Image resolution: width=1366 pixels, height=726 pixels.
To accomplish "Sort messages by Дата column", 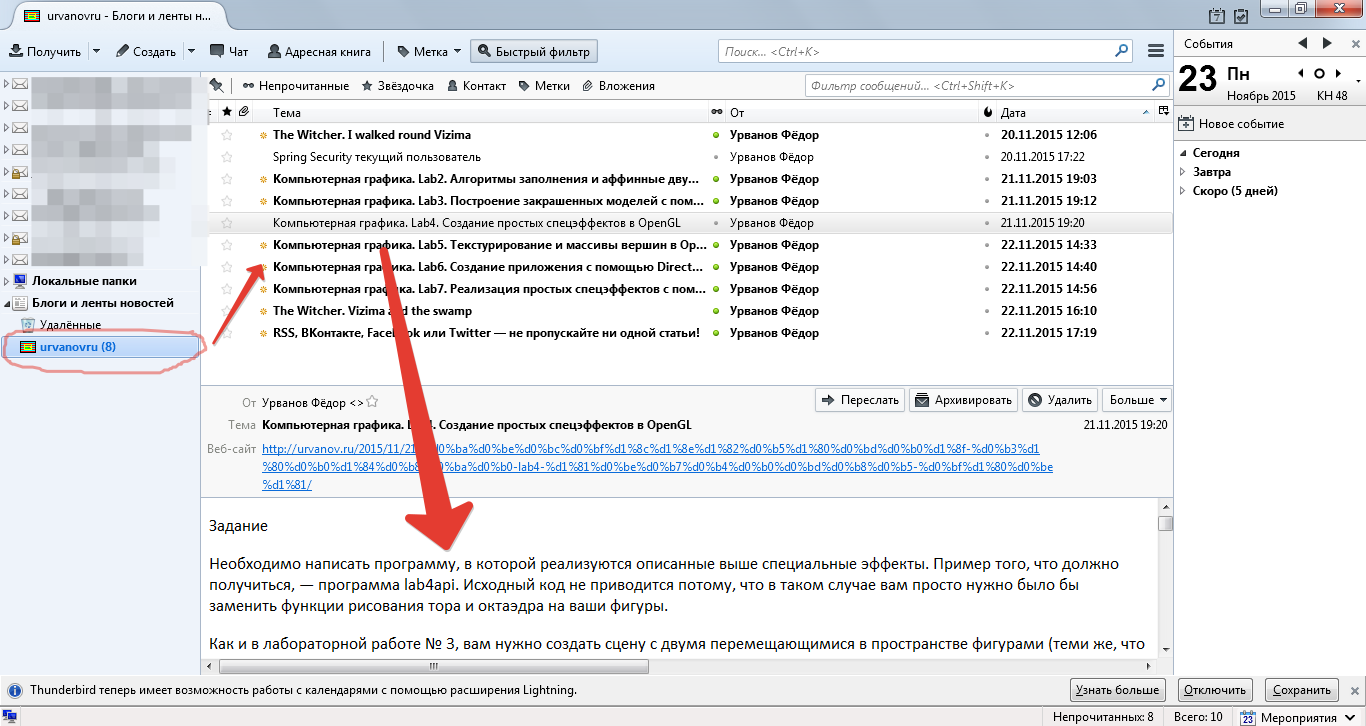I will [x=1075, y=113].
